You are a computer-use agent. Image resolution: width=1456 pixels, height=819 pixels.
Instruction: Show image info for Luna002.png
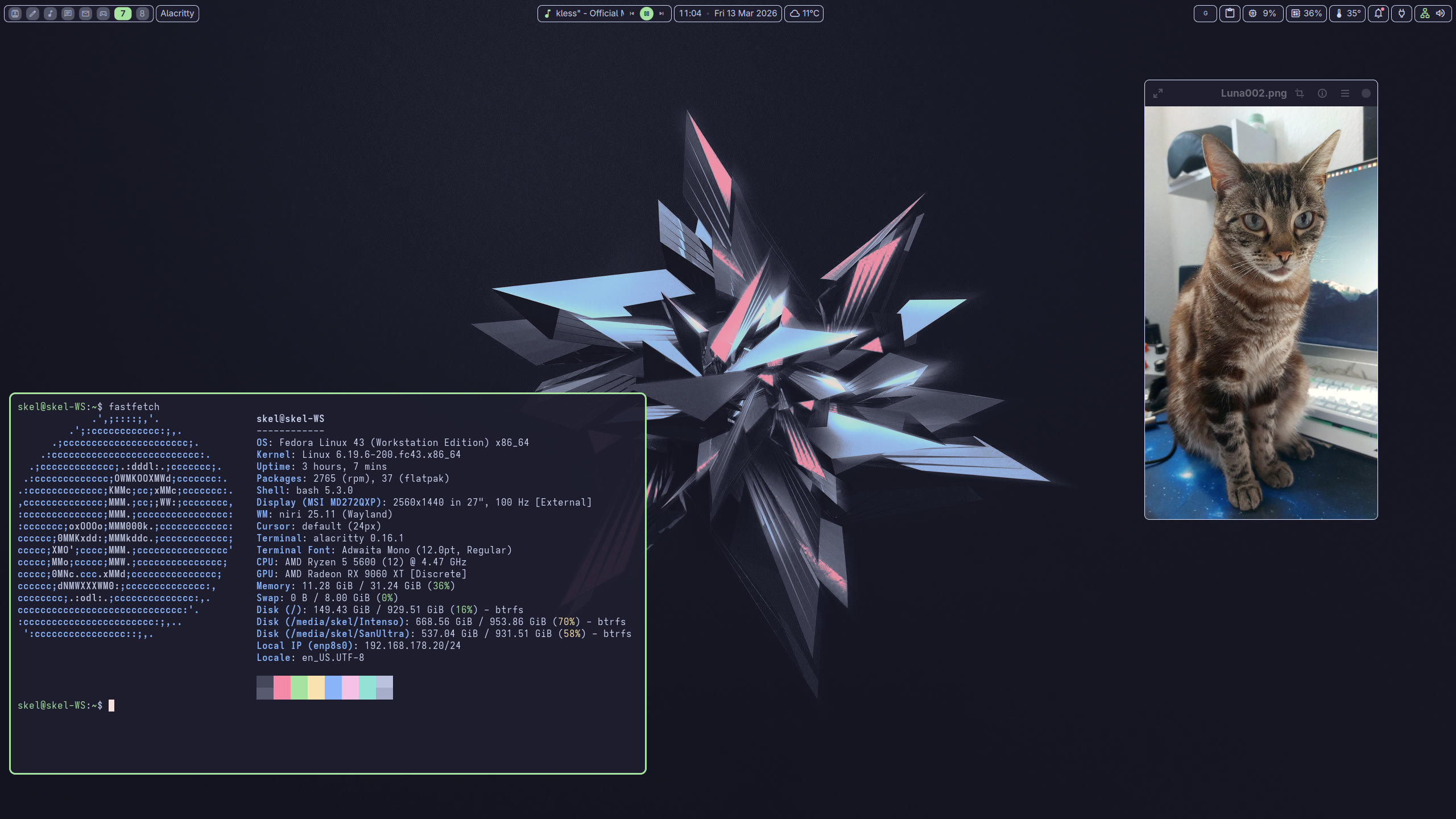1322,93
